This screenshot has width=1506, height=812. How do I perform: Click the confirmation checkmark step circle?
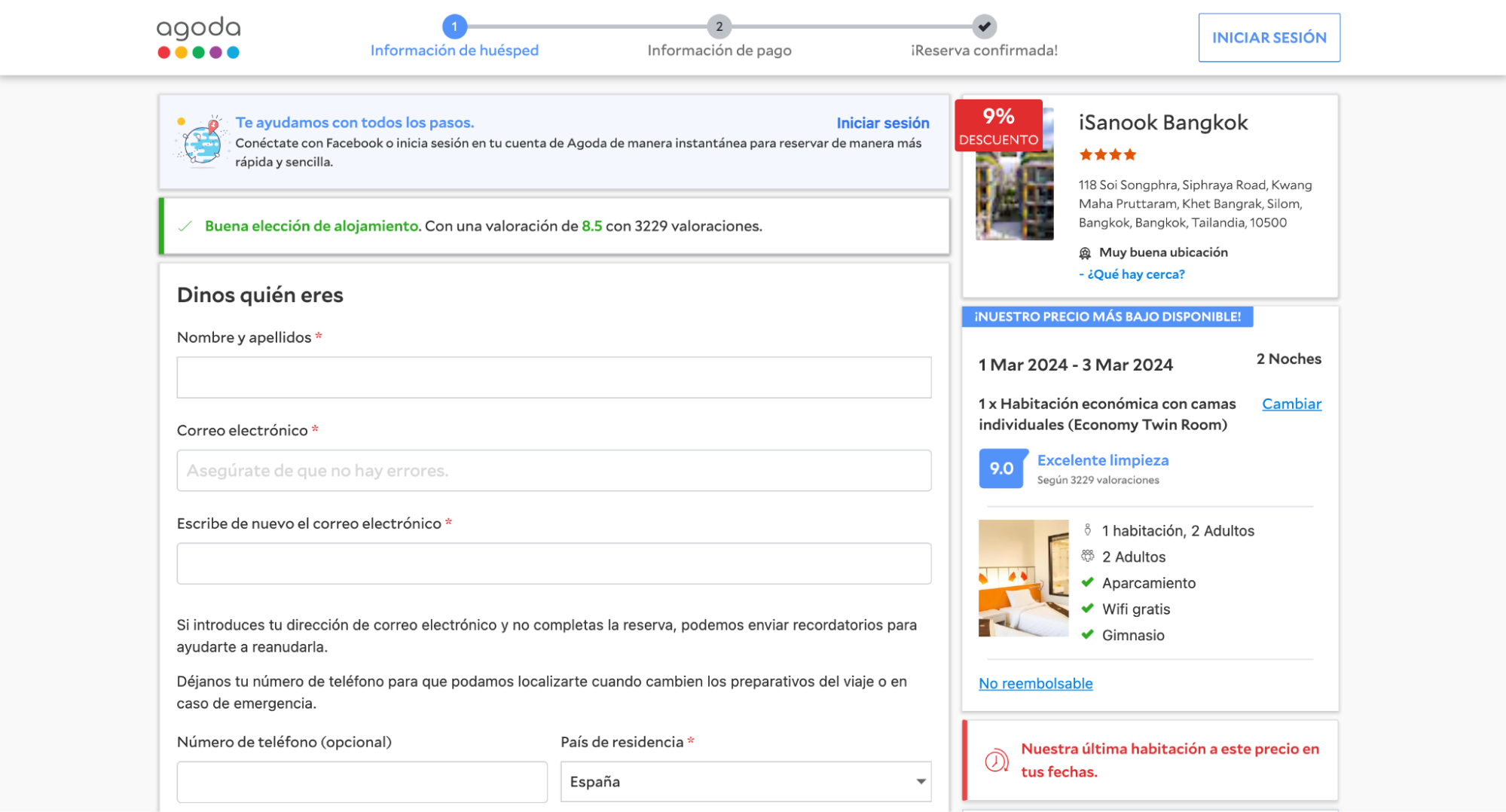point(984,26)
